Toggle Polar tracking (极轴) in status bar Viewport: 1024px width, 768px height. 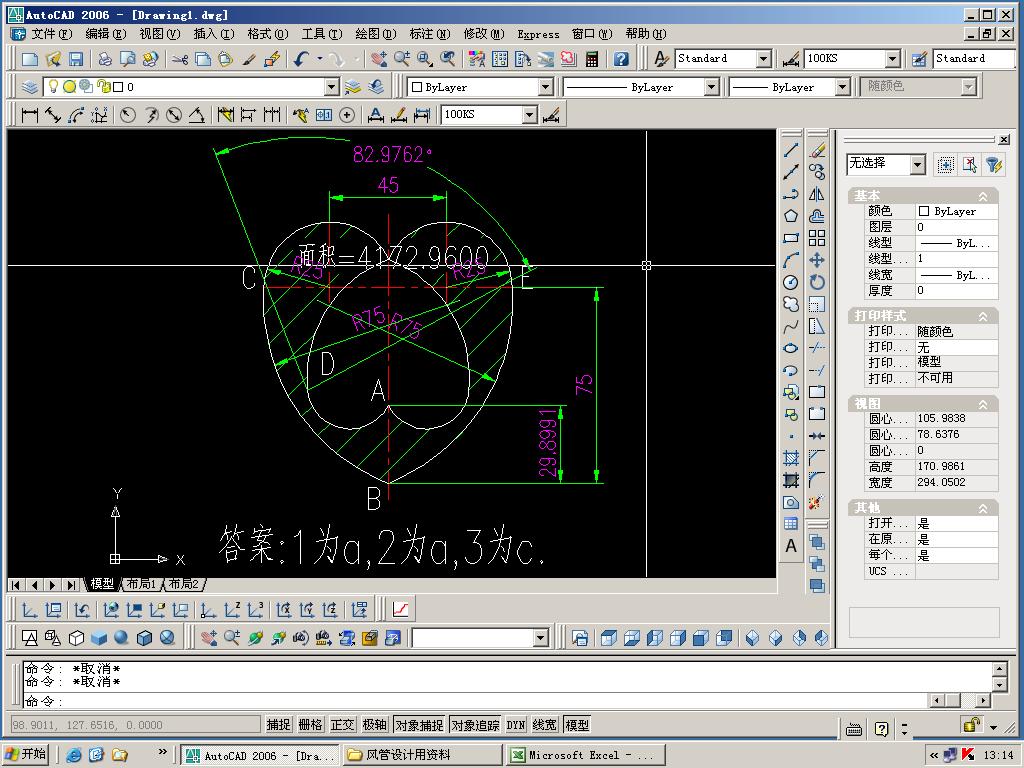pyautogui.click(x=374, y=724)
